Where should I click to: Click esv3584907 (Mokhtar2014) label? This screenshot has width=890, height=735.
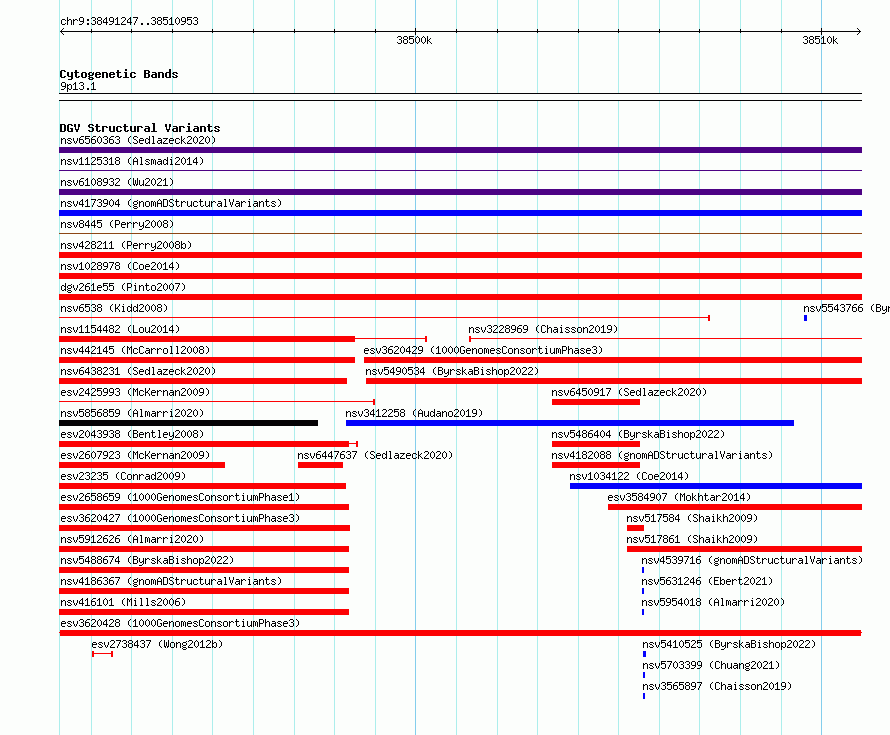(679, 497)
